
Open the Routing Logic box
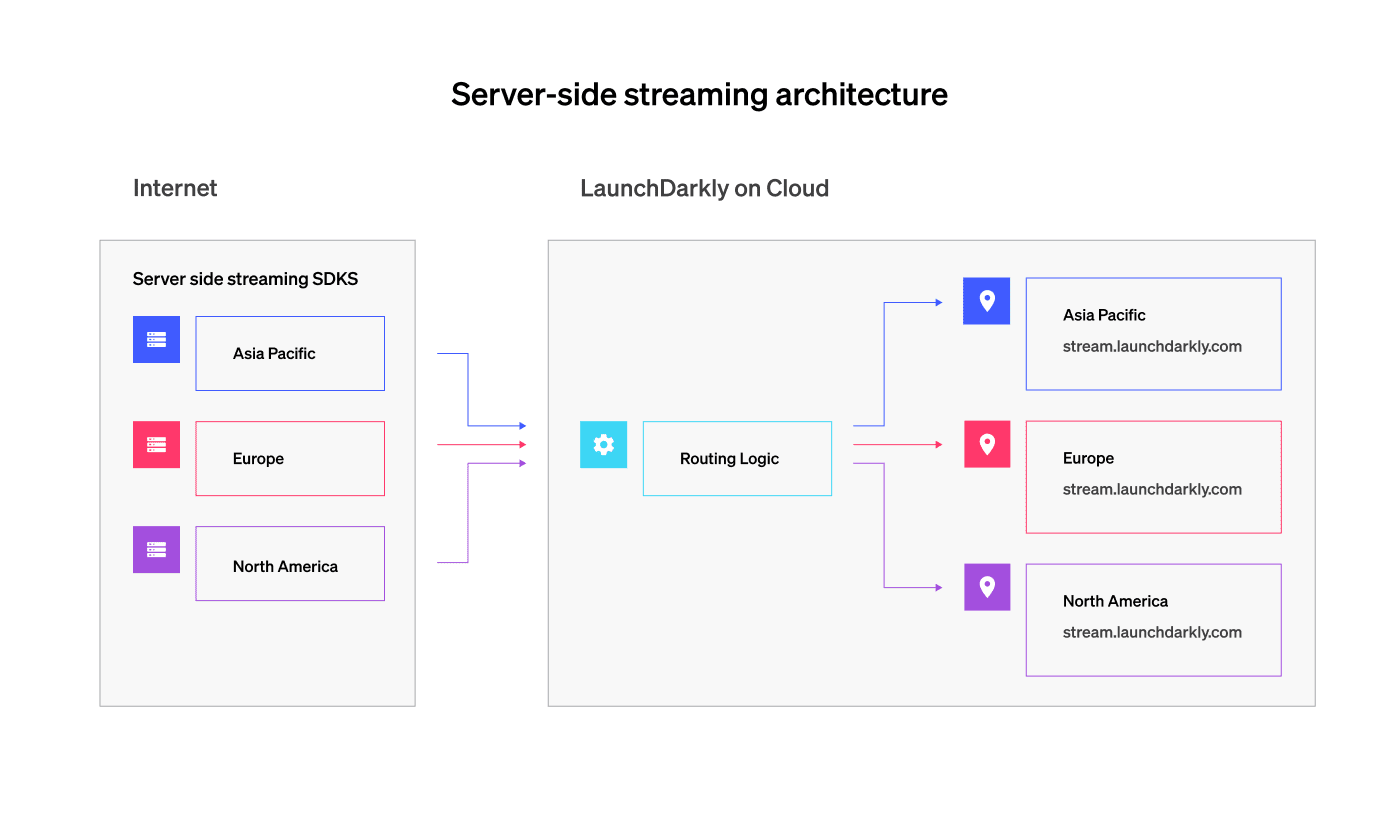737,458
